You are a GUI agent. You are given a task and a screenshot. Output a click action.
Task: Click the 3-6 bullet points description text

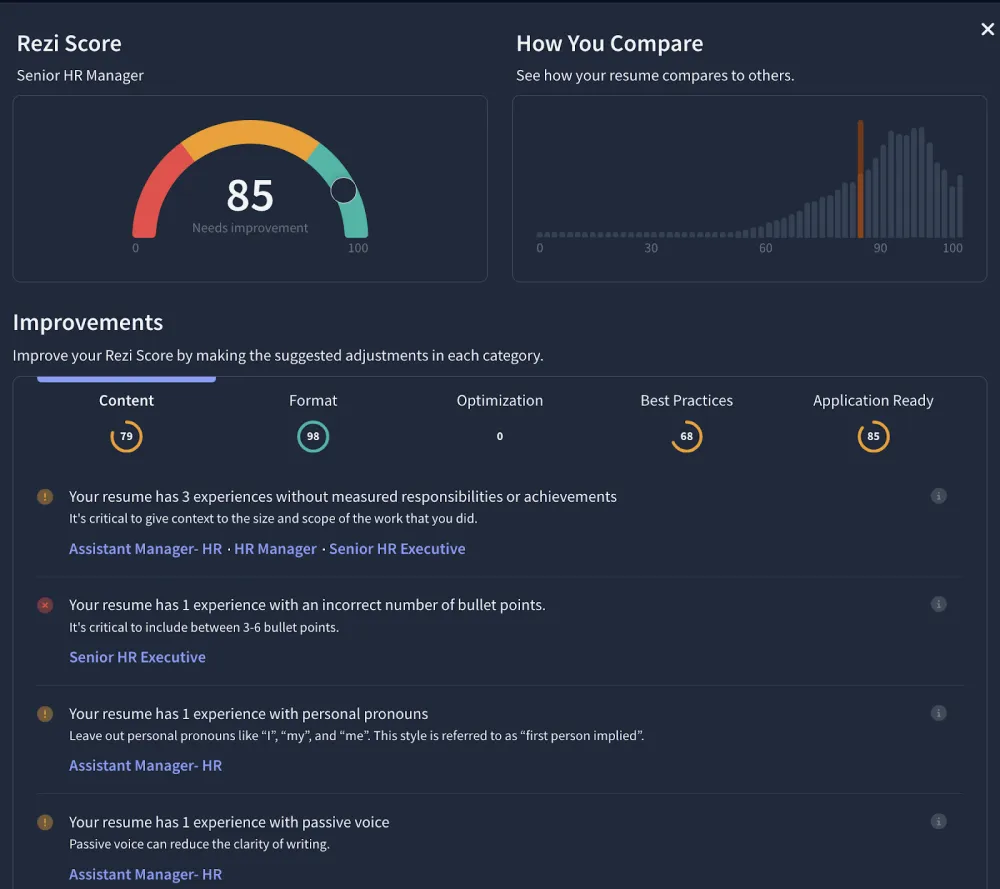point(203,627)
